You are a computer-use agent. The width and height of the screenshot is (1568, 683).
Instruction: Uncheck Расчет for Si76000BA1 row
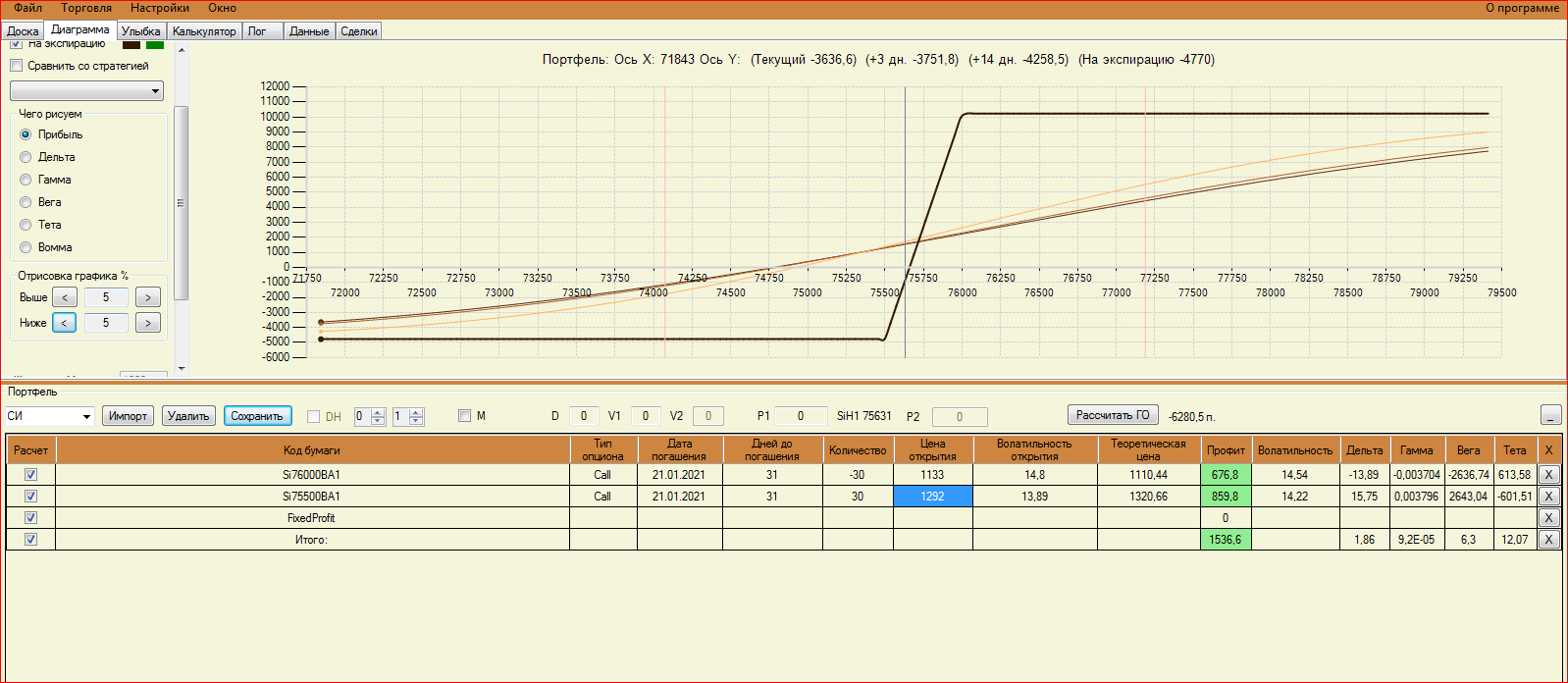(30, 474)
